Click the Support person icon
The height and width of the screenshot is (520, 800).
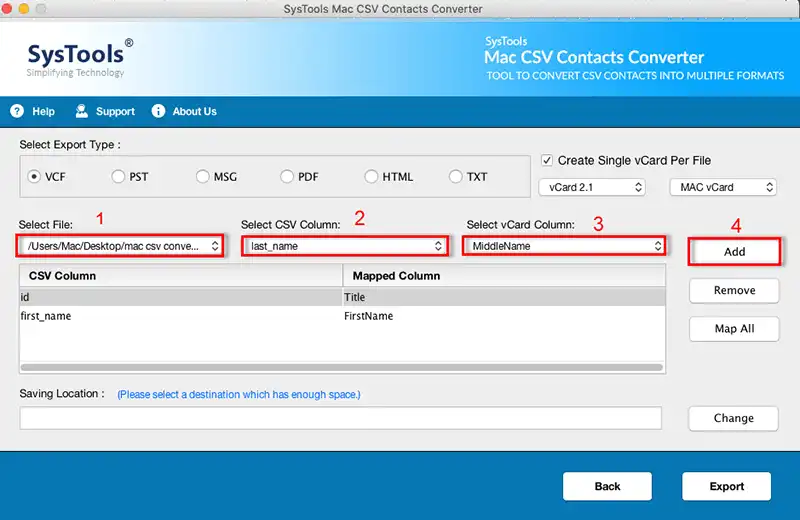[82, 111]
